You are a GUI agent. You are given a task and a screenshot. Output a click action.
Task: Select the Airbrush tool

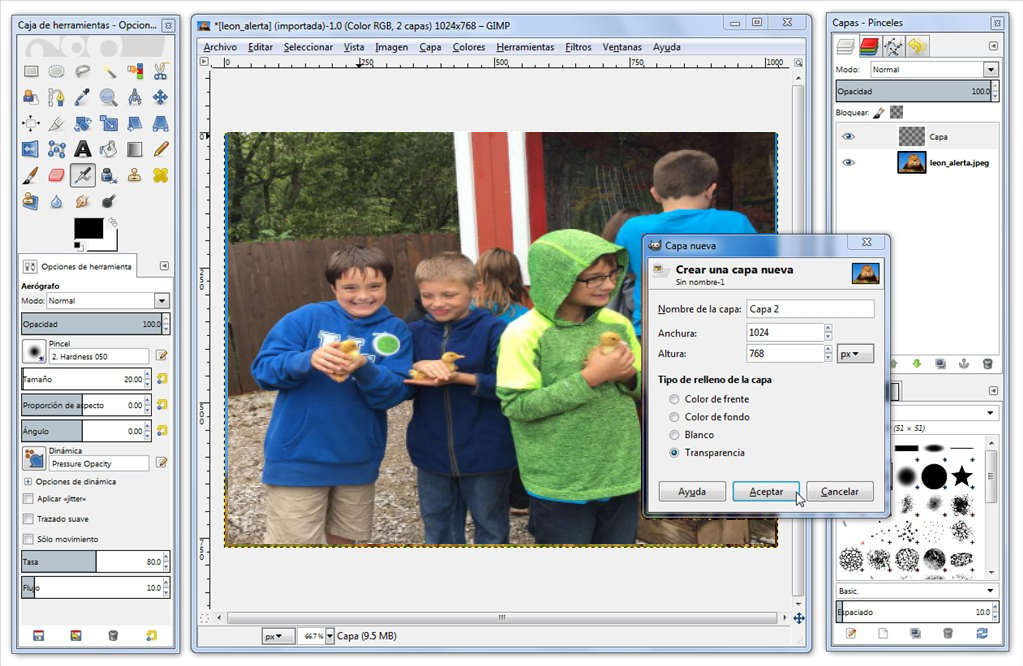click(82, 175)
